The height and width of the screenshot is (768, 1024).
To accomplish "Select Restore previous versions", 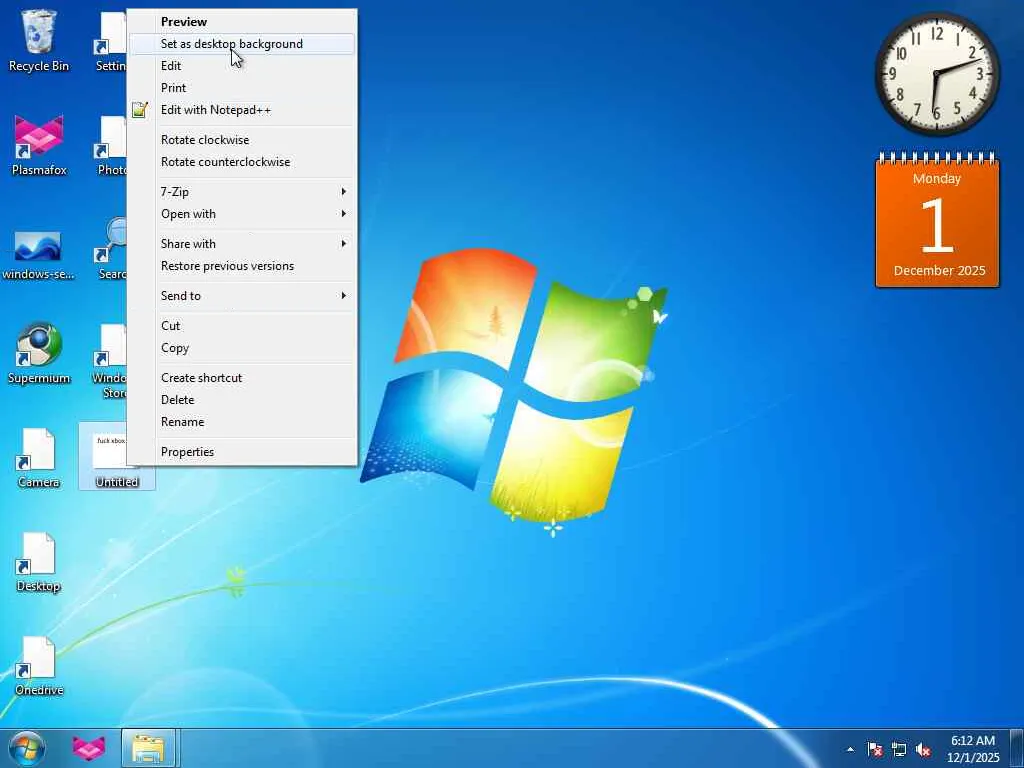I will (242, 266).
